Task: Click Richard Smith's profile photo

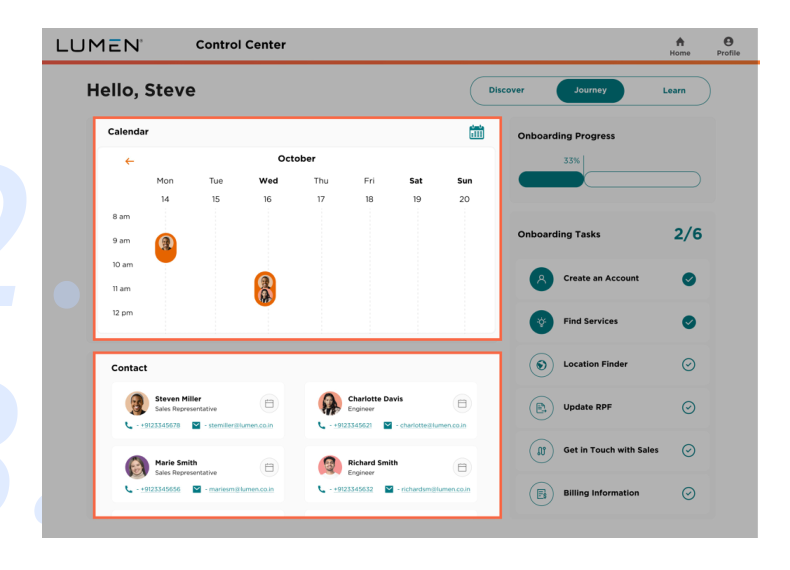Action: 330,467
